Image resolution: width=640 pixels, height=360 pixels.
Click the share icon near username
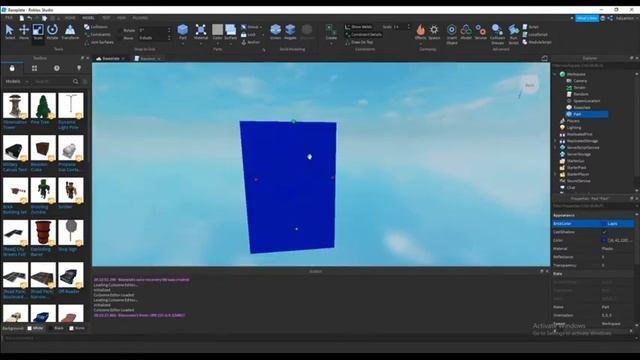tap(610, 18)
